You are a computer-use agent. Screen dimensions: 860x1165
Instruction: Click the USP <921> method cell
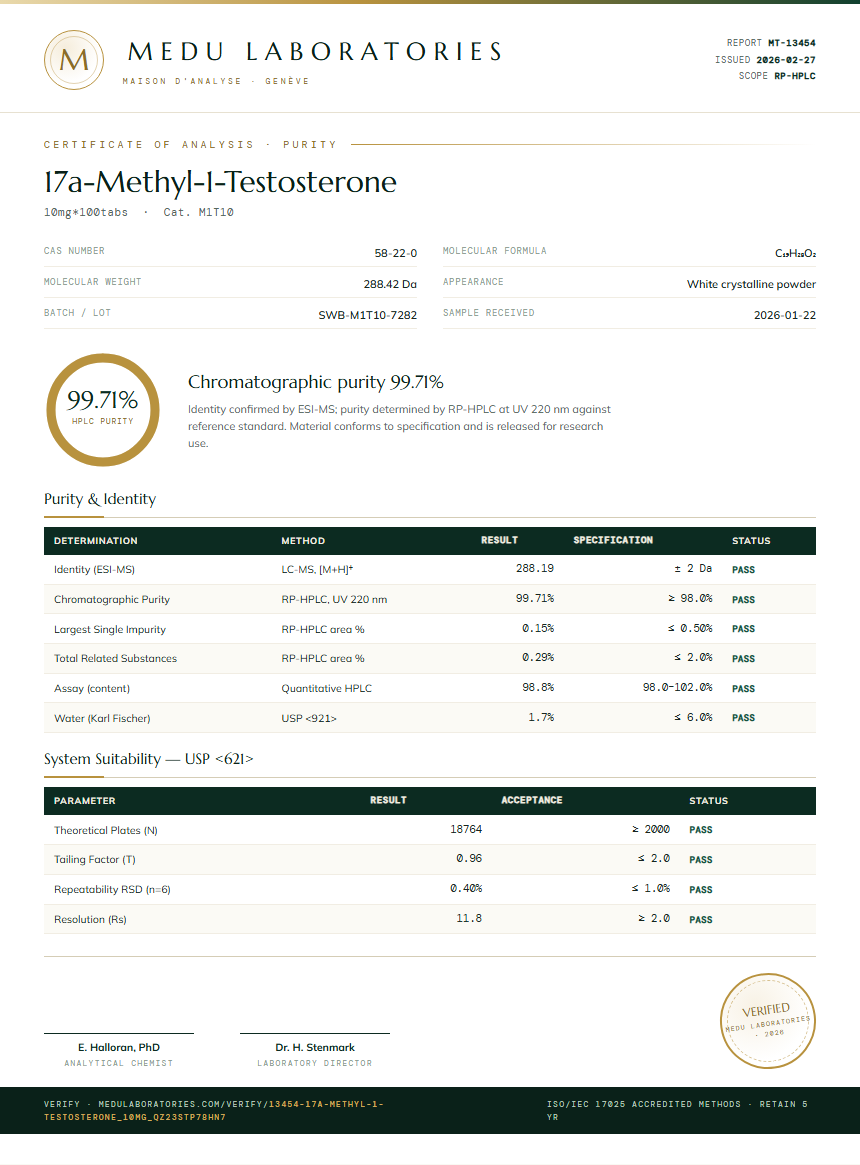point(308,718)
